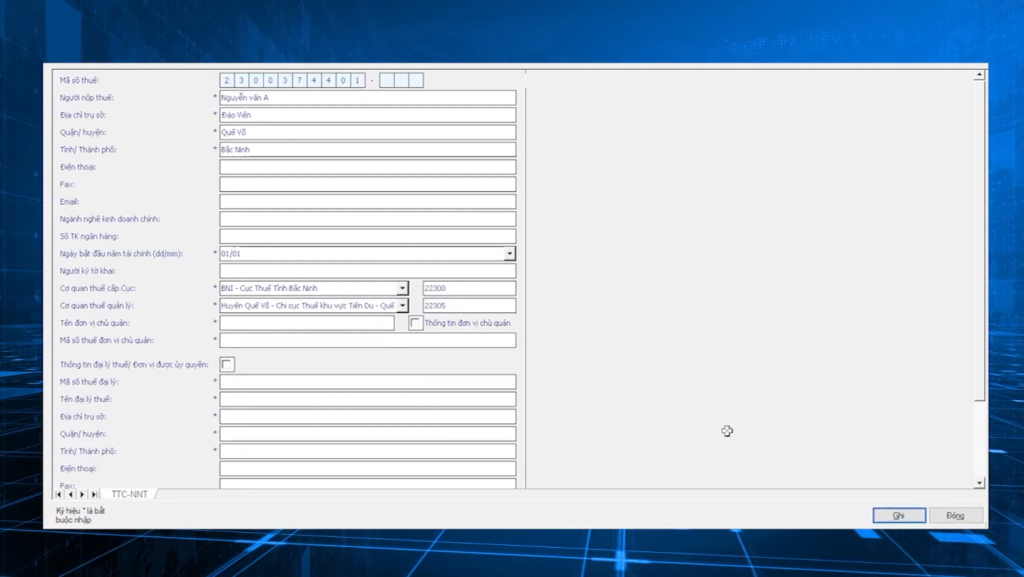The width and height of the screenshot is (1024, 577).
Task: Tick Thông tin đơn vị chủ quản checkbox
Action: [x=415, y=323]
